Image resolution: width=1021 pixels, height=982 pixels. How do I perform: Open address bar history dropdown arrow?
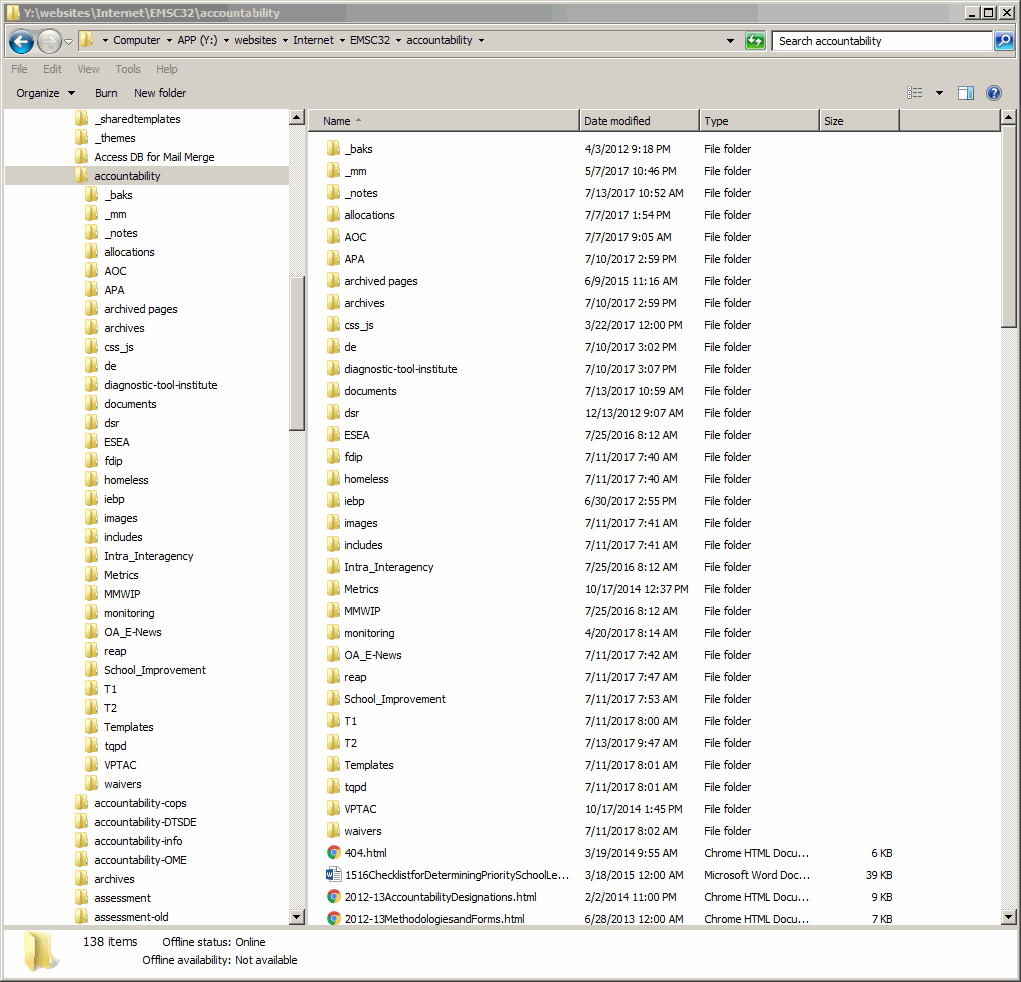(x=730, y=41)
